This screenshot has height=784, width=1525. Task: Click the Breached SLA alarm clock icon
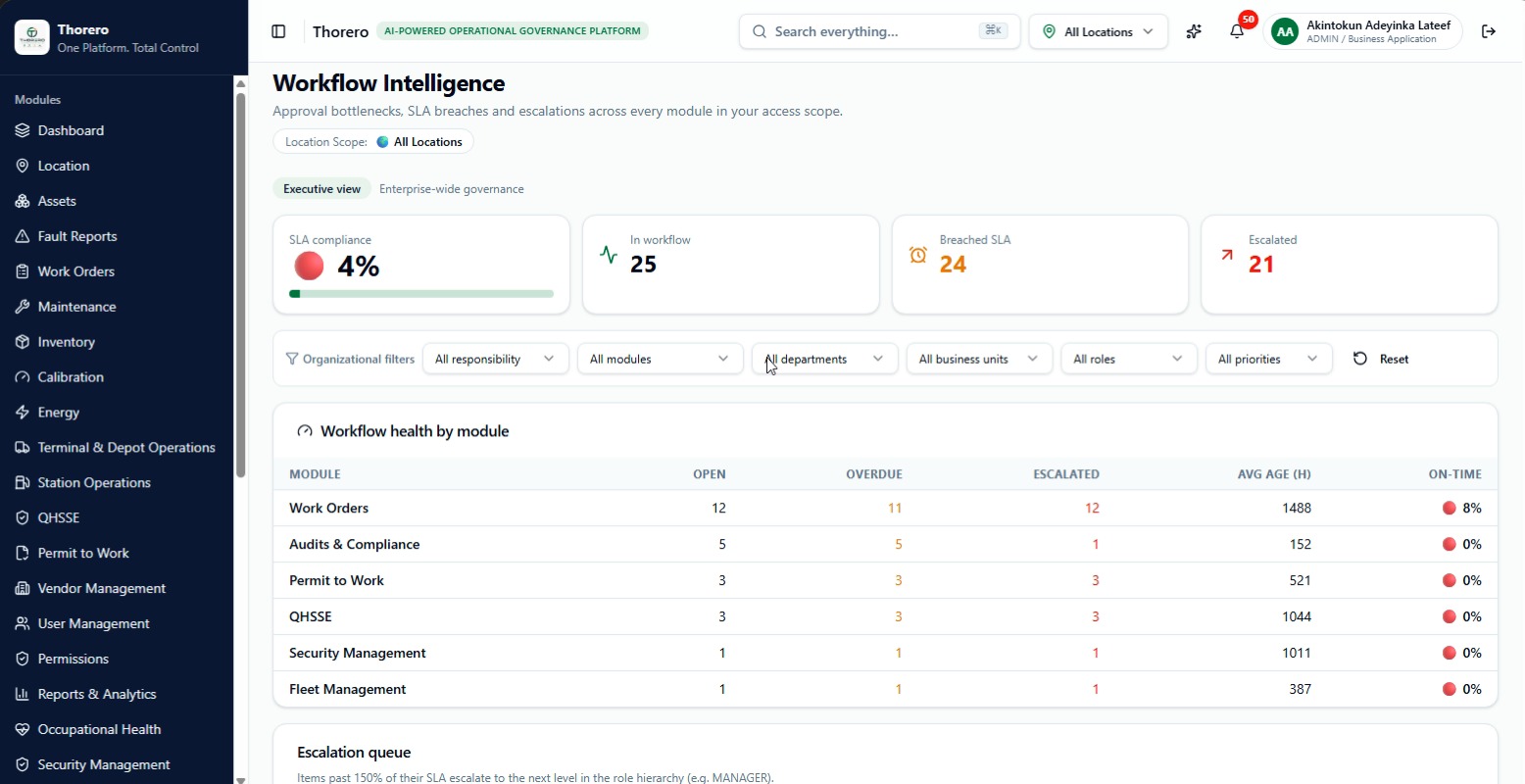918,255
